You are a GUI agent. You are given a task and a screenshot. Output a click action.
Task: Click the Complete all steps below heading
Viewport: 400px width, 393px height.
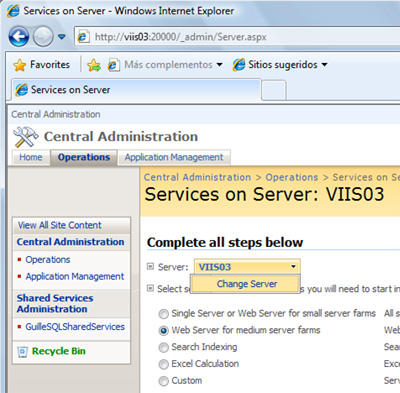[225, 242]
